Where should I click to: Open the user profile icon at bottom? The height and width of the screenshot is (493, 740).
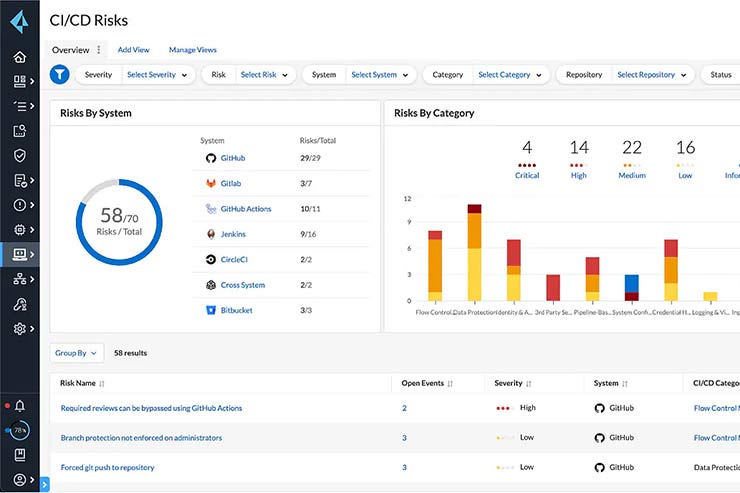pyautogui.click(x=19, y=480)
